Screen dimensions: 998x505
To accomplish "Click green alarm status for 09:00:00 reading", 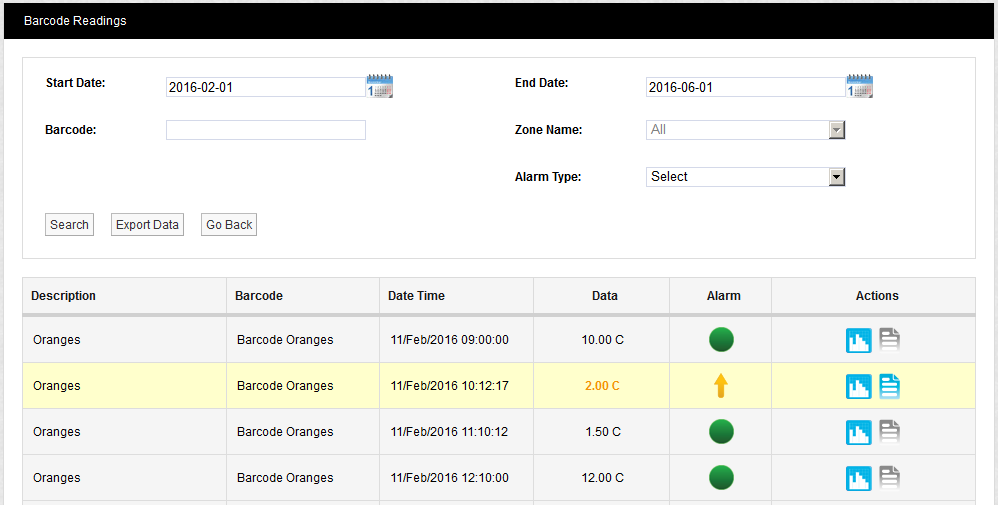I will [721, 340].
